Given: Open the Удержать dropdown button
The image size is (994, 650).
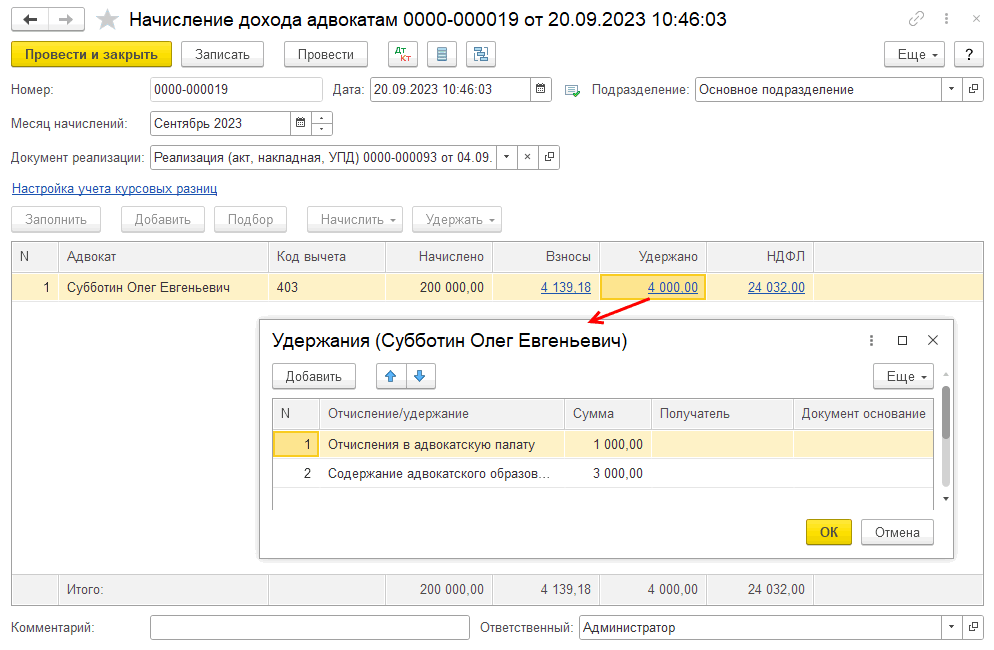Looking at the screenshot, I should tap(459, 219).
